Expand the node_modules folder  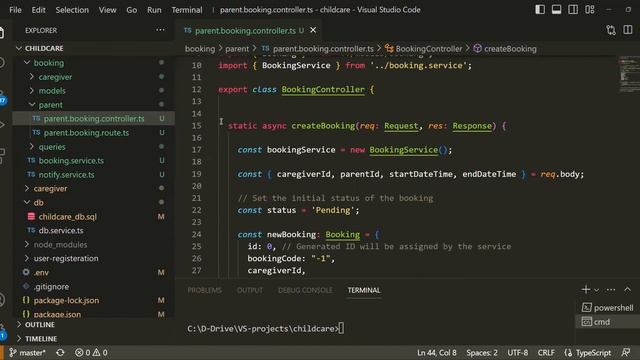tap(94, 244)
